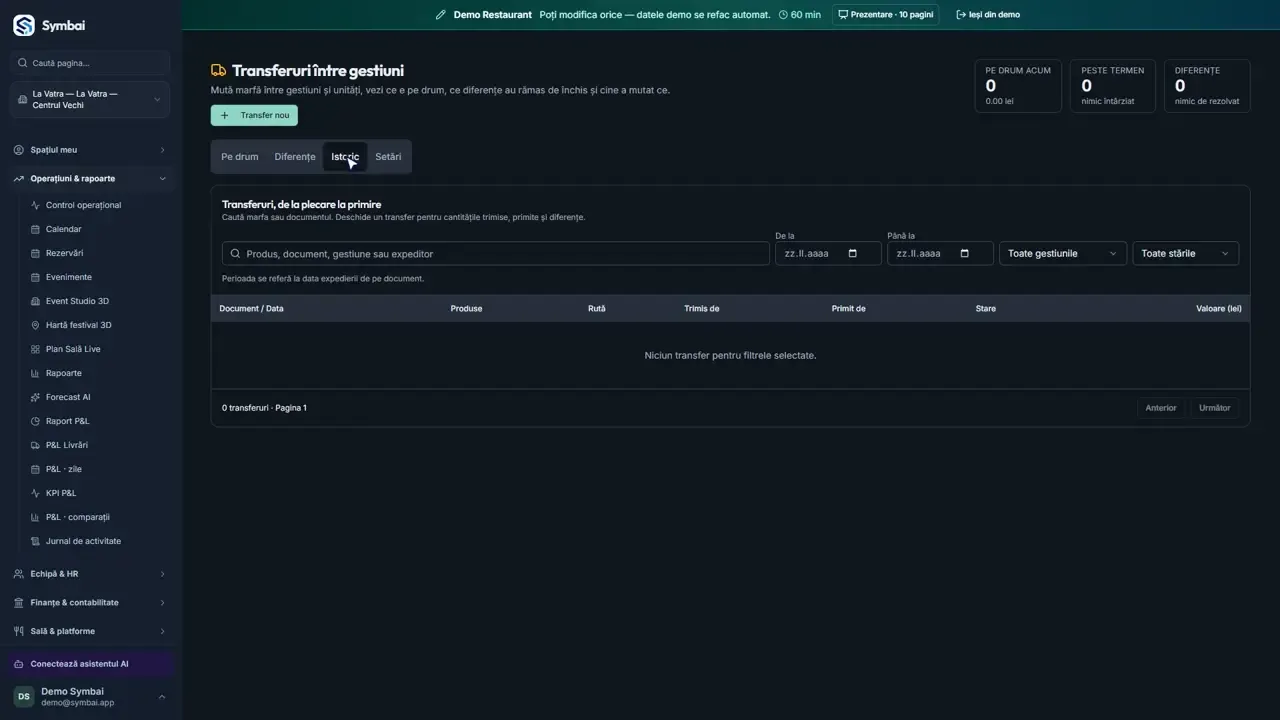The width and height of the screenshot is (1280, 720).
Task: Switch to the Pe drum tab
Action: tap(240, 157)
